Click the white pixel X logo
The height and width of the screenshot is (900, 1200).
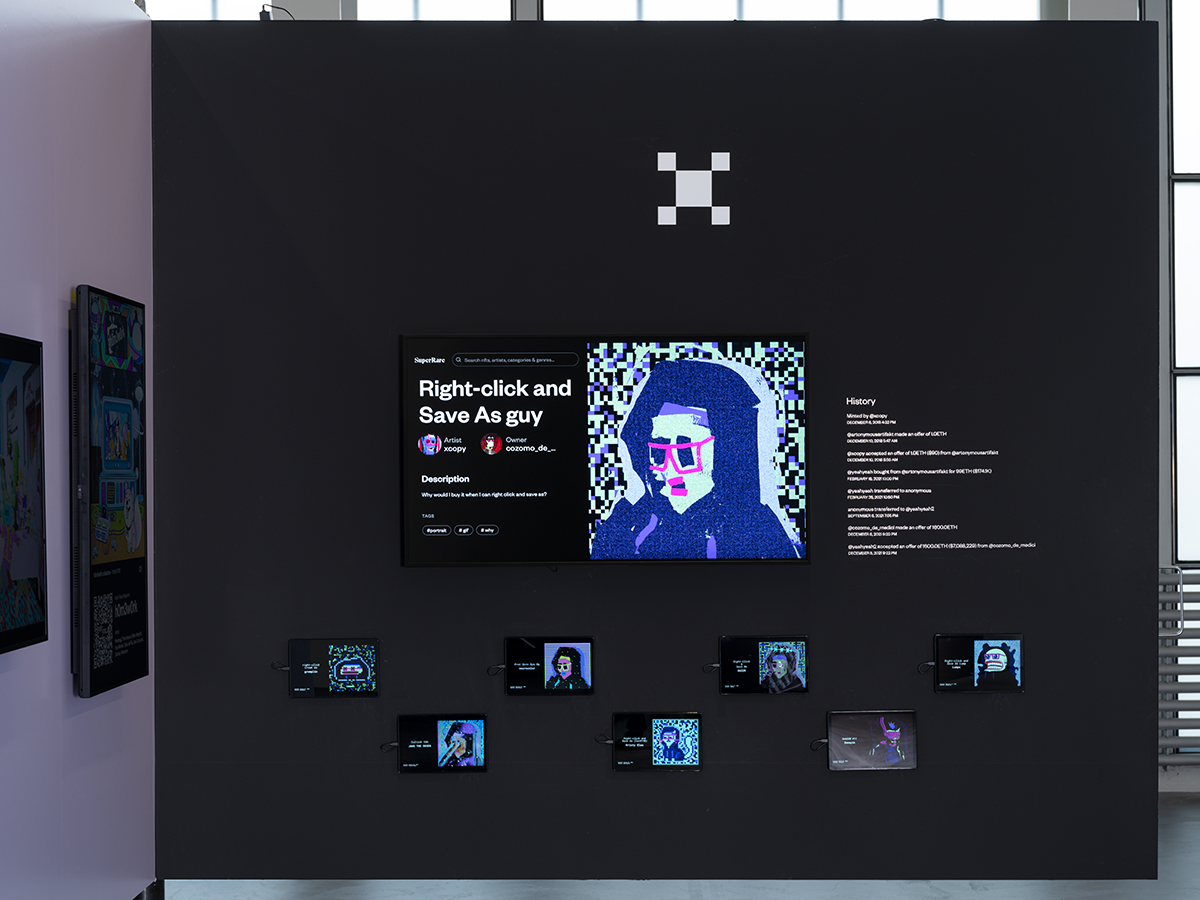point(693,188)
